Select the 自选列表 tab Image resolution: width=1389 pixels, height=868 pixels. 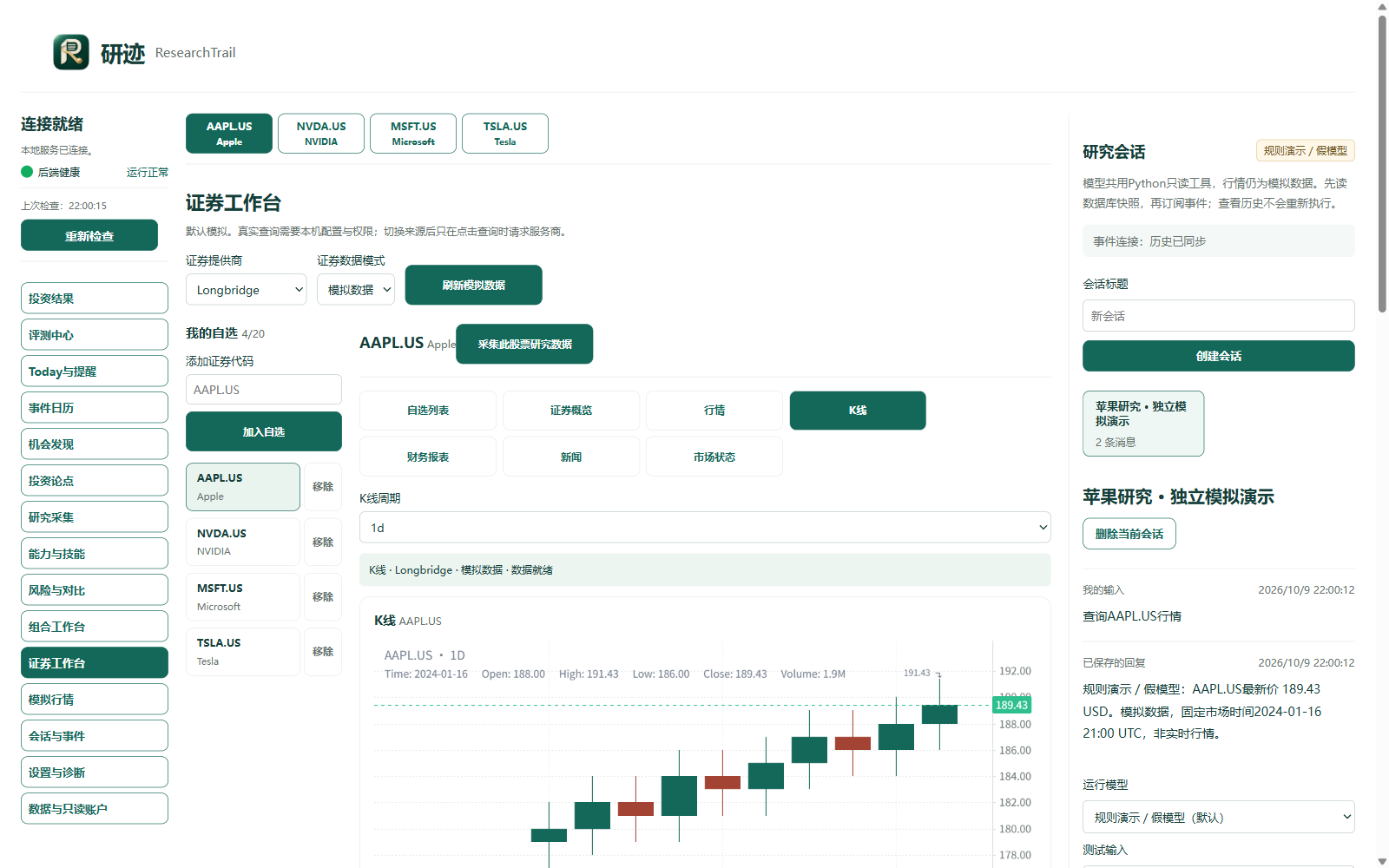pyautogui.click(x=428, y=411)
